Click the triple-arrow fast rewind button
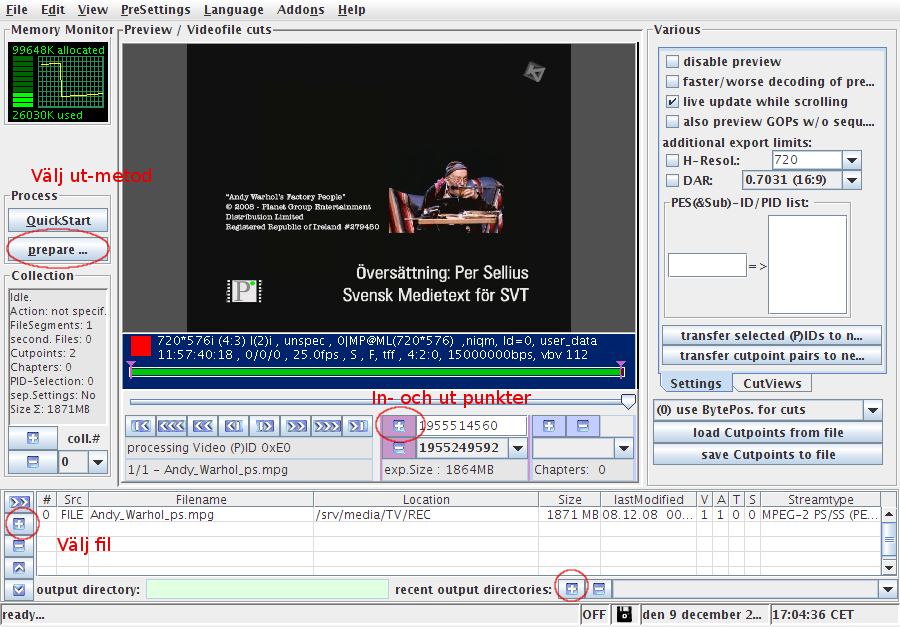 [172, 426]
